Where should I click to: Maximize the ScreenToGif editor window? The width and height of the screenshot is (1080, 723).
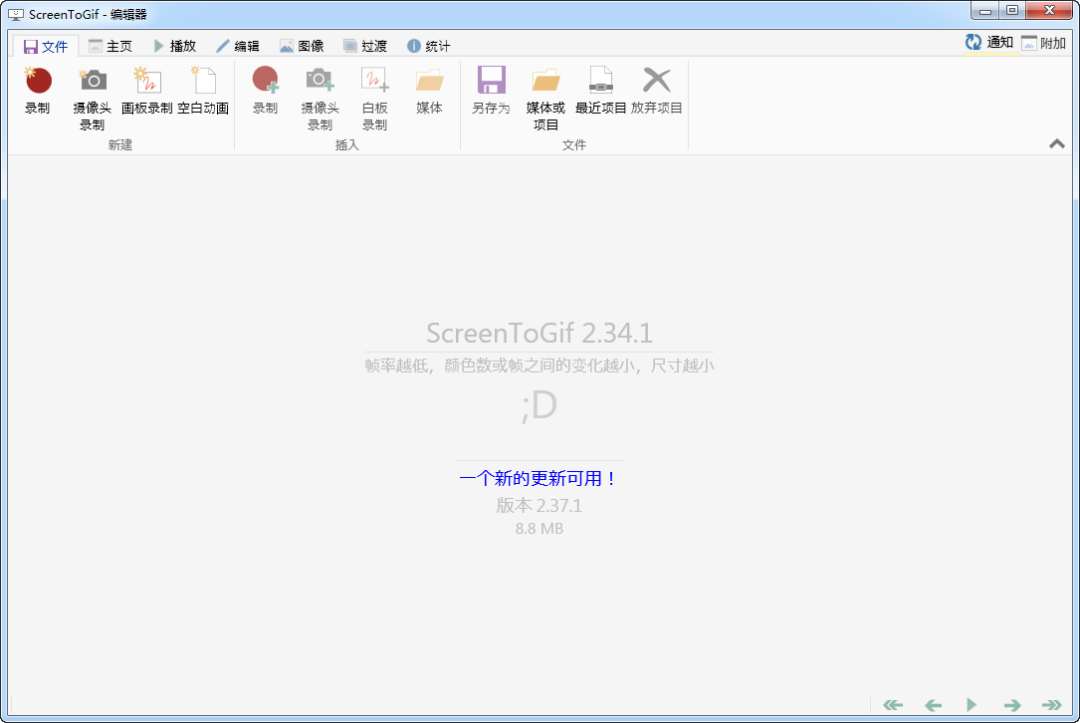pyautogui.click(x=1012, y=10)
